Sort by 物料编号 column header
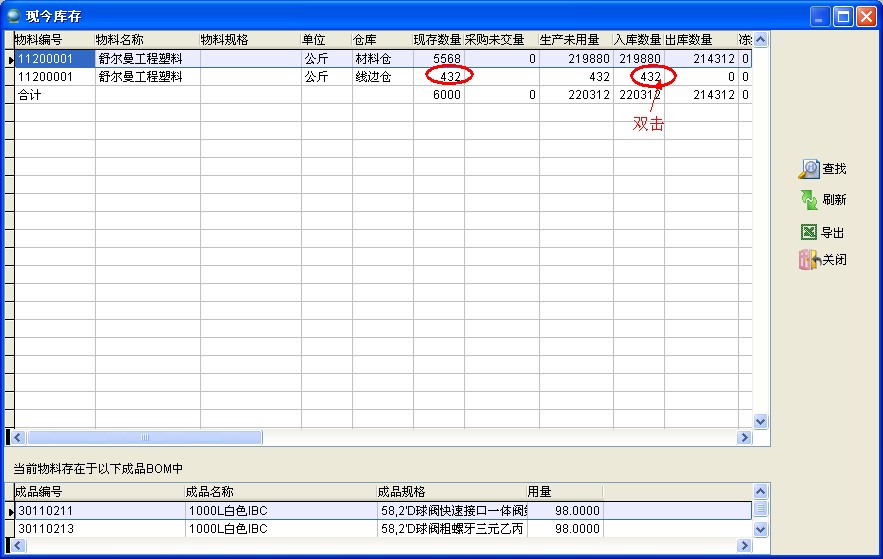883x559 pixels. point(55,40)
